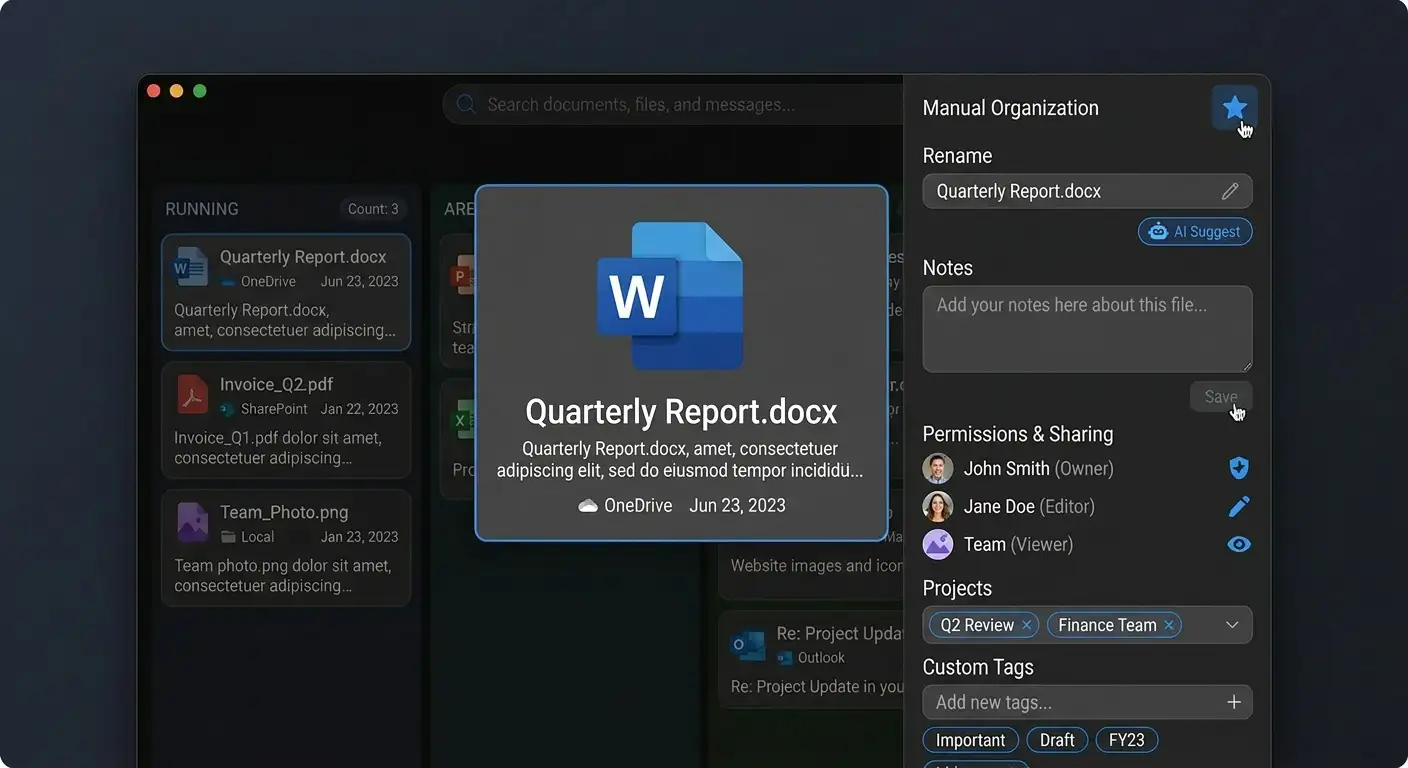The image size is (1408, 768).
Task: Remove the Finance Team project chip
Action: [x=1169, y=625]
